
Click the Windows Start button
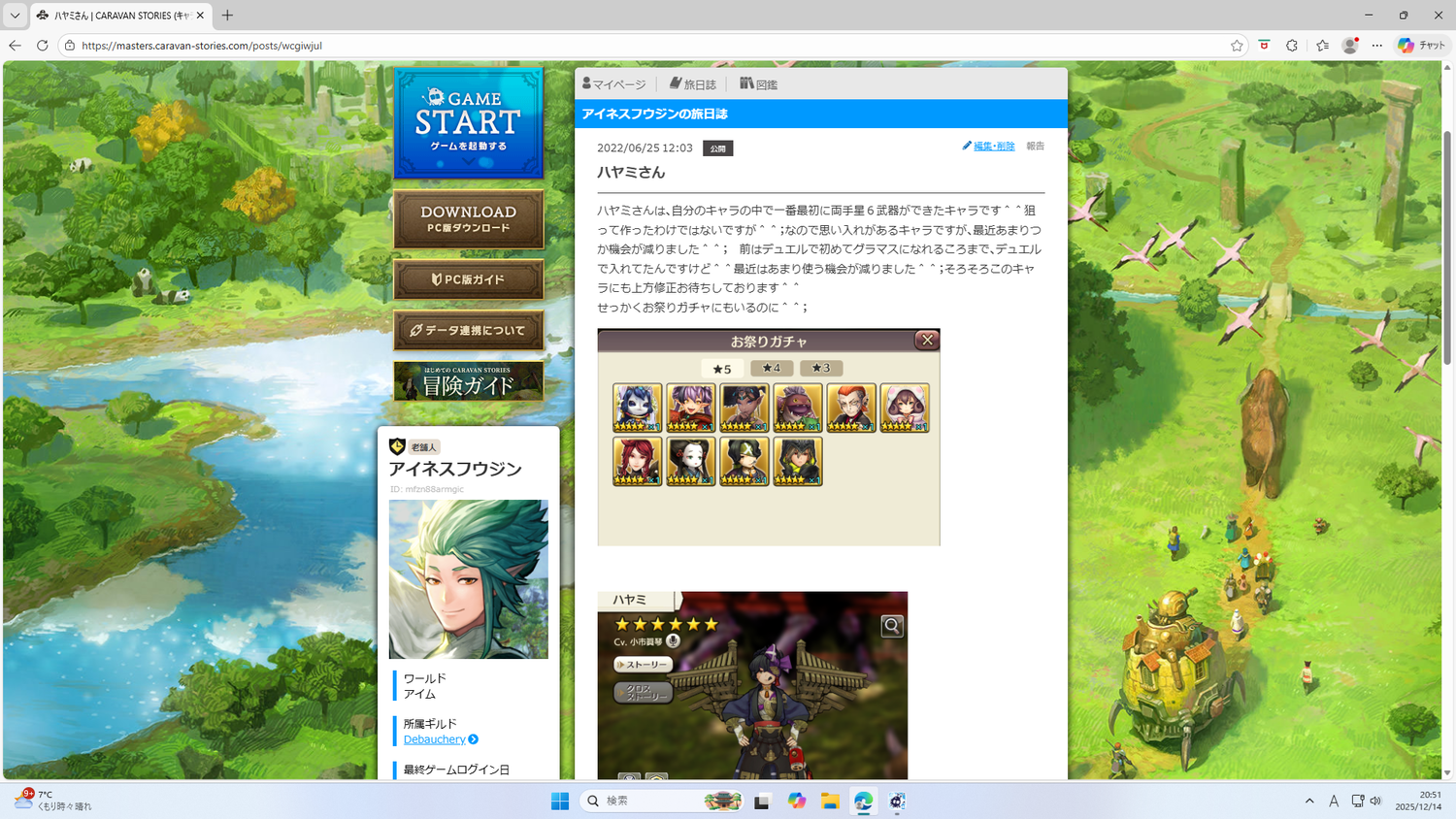560,801
